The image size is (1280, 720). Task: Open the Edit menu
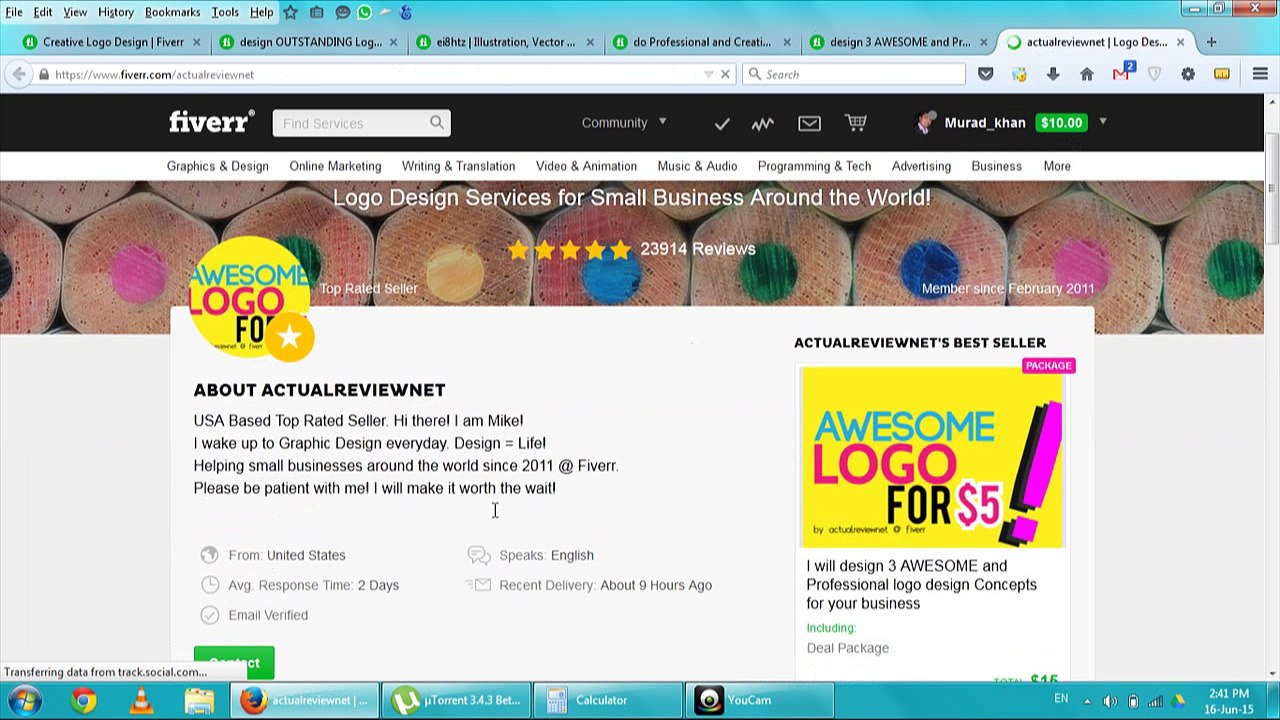pos(43,12)
